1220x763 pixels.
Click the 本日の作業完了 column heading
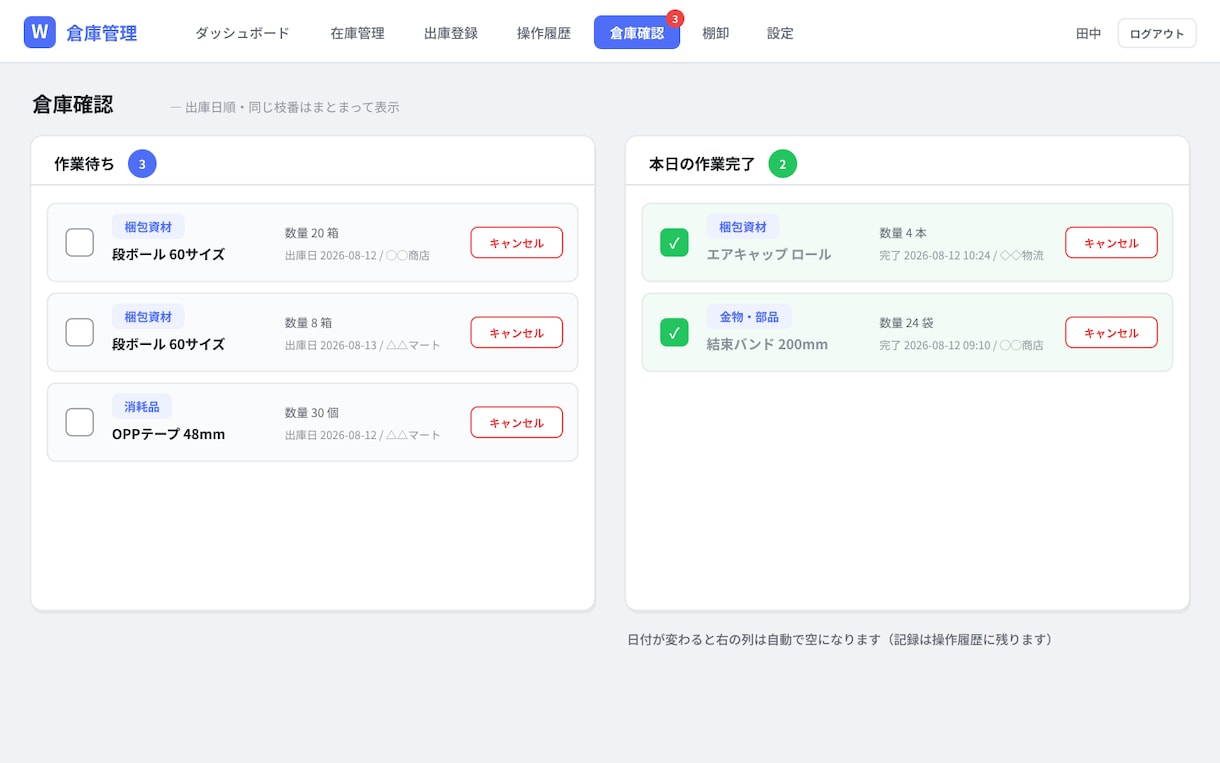coord(702,163)
